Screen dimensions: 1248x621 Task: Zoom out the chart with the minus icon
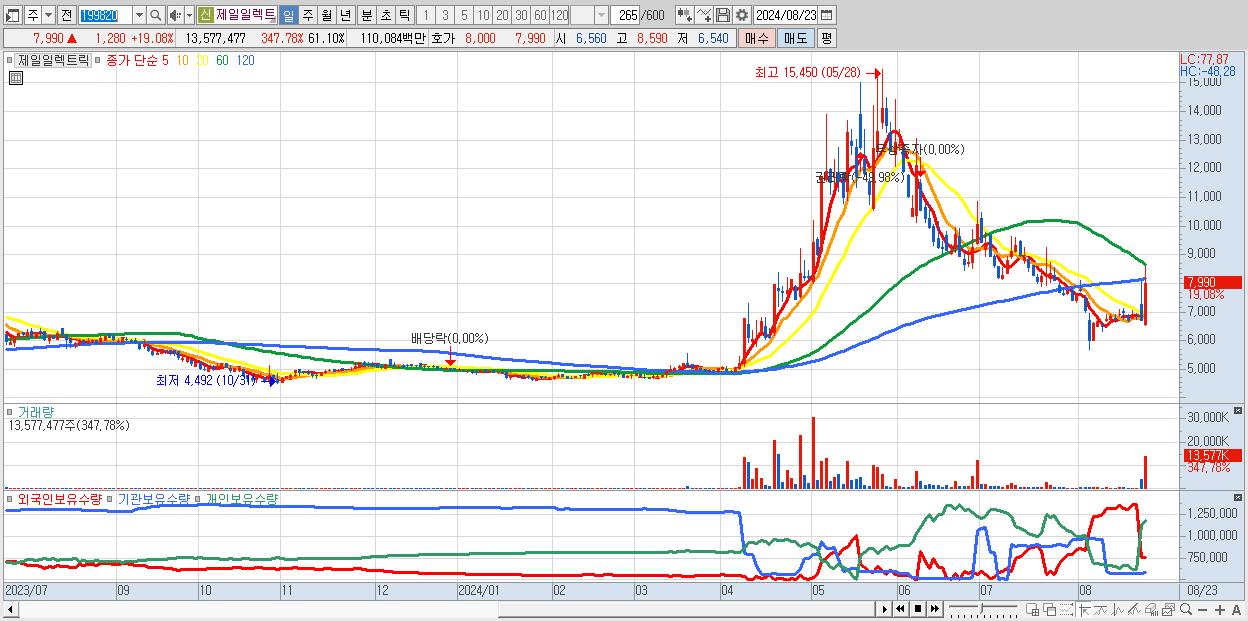click(1203, 610)
